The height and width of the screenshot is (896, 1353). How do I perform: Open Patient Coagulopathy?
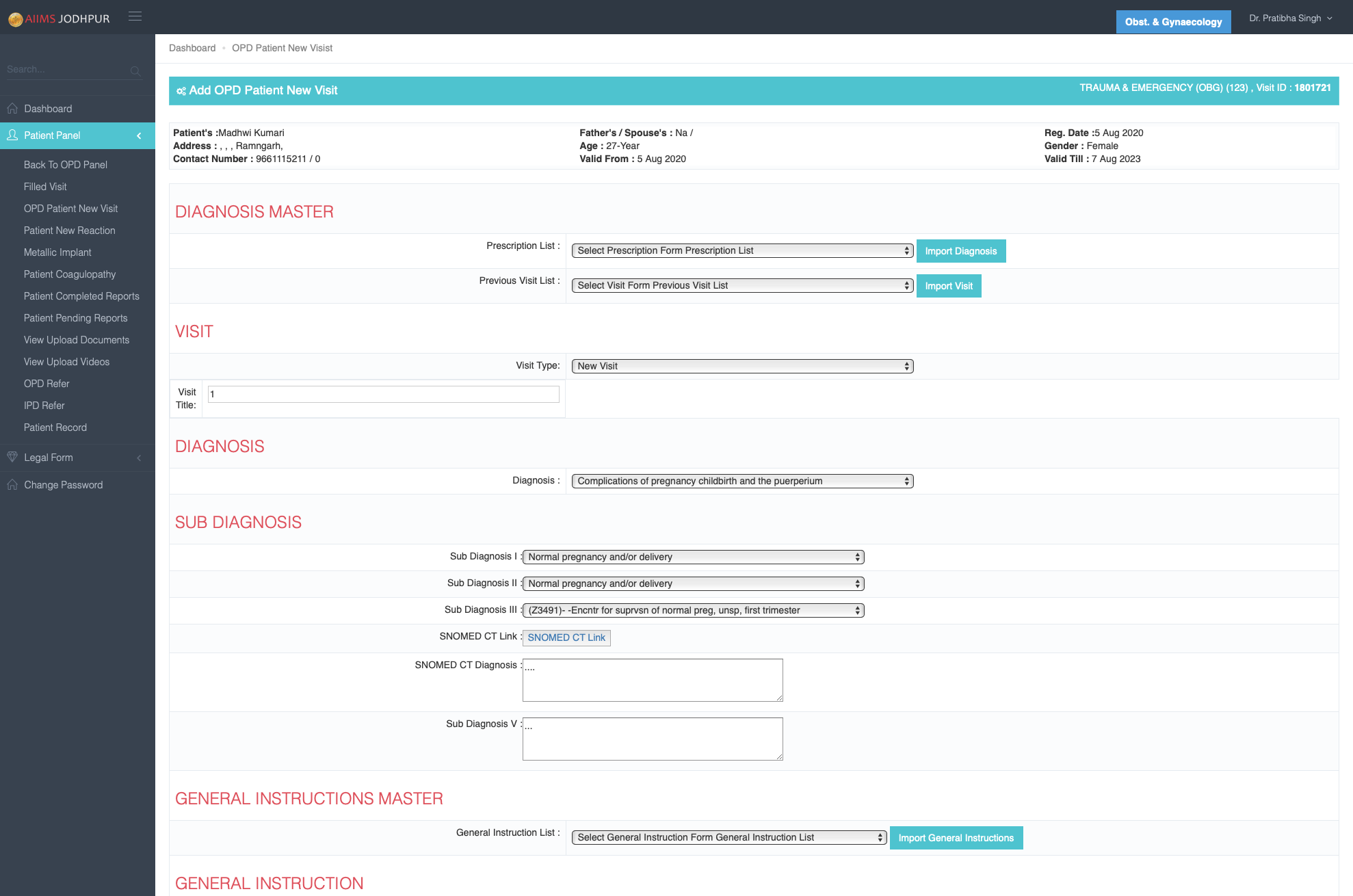tap(70, 274)
